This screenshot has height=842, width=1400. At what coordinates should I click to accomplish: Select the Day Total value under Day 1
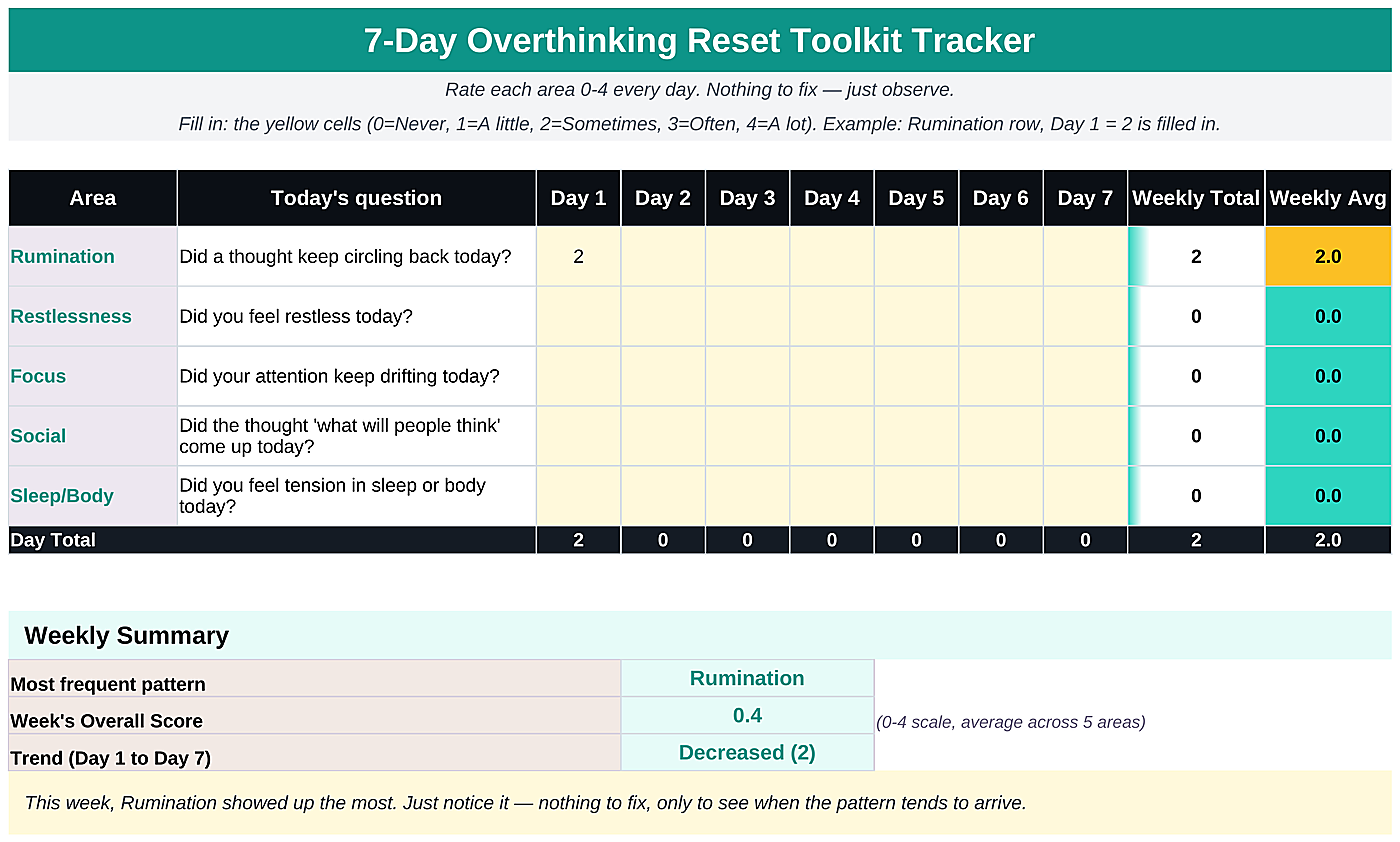coord(579,540)
